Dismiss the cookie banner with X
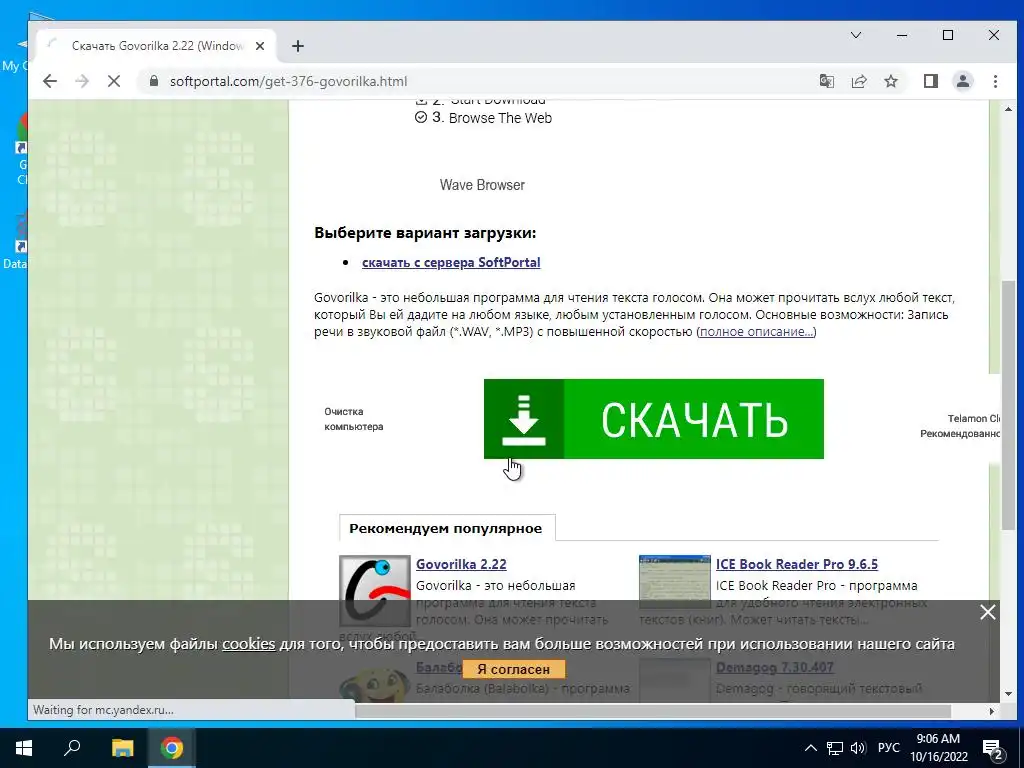Image resolution: width=1024 pixels, height=768 pixels. (x=987, y=612)
